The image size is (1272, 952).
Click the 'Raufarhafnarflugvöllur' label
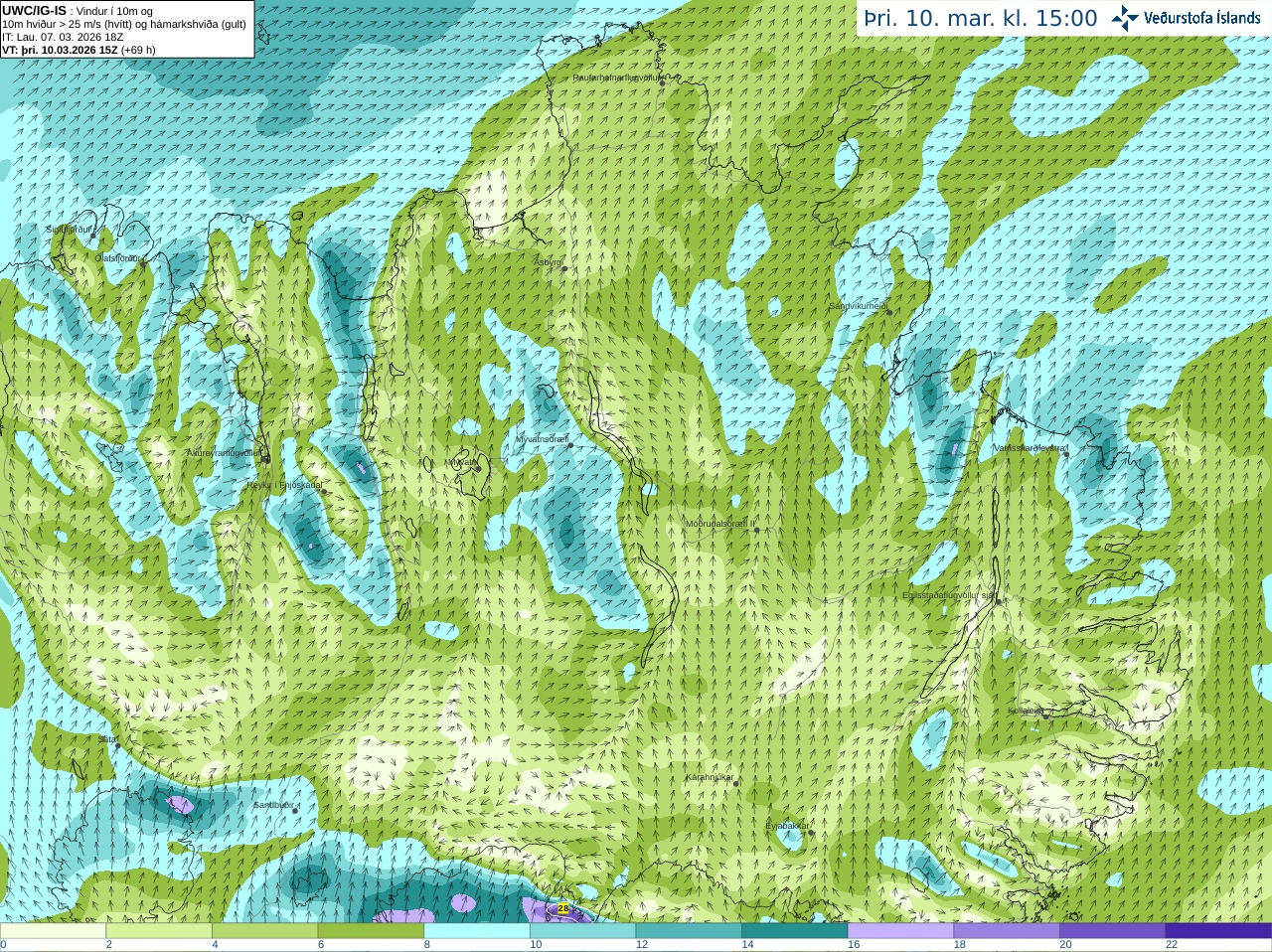[x=616, y=78]
